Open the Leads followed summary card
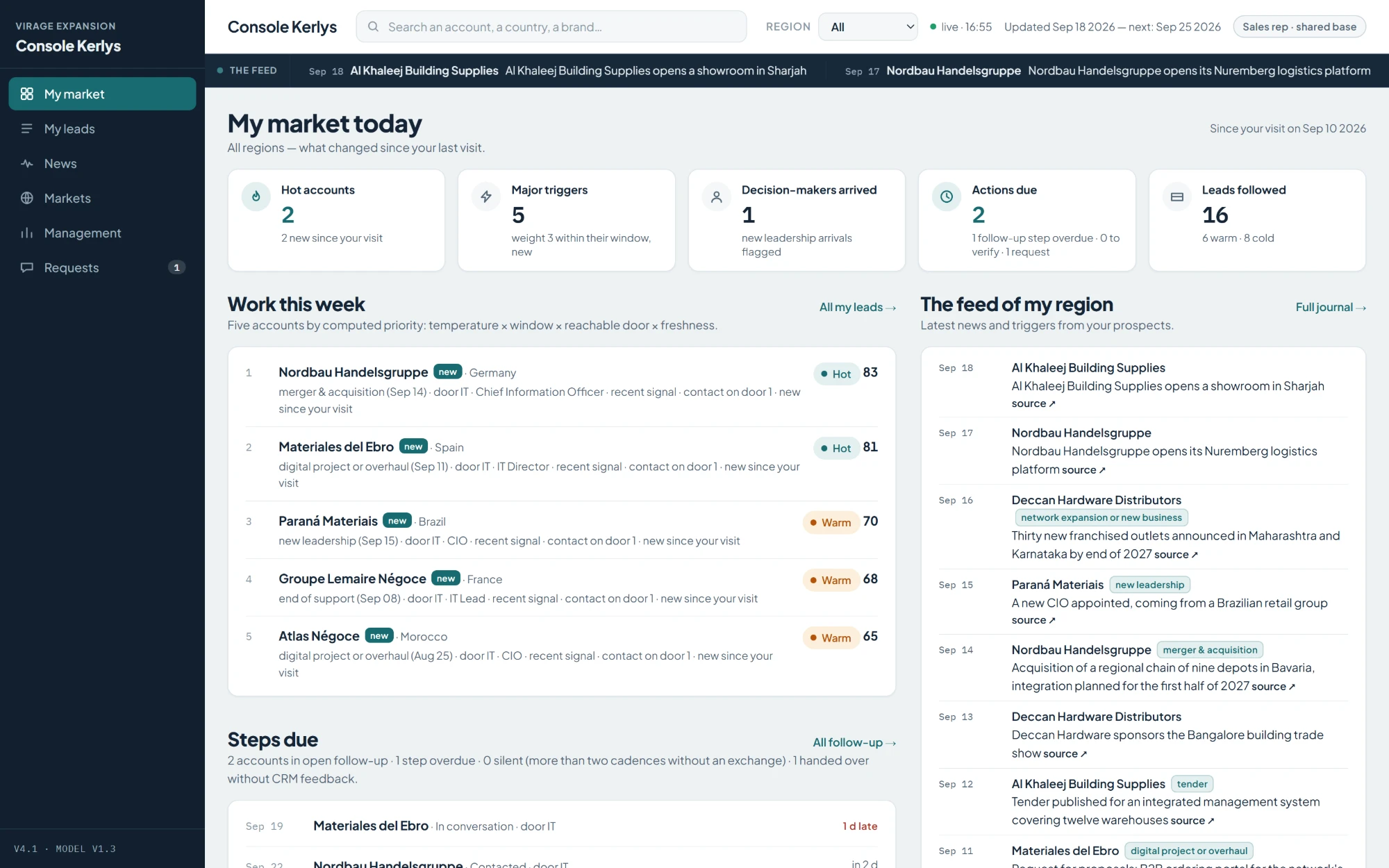The height and width of the screenshot is (868, 1389). point(1257,220)
